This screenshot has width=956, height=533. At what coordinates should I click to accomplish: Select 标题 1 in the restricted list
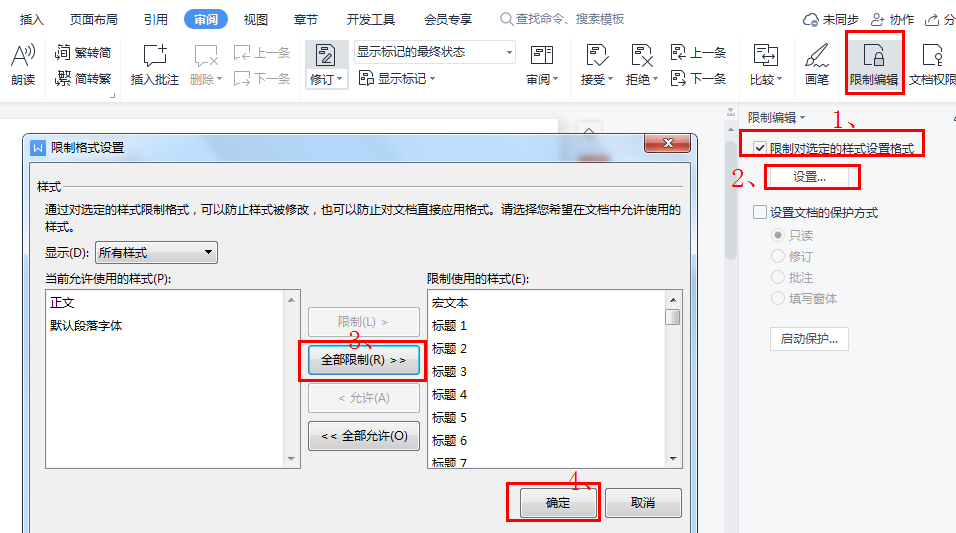pos(449,326)
